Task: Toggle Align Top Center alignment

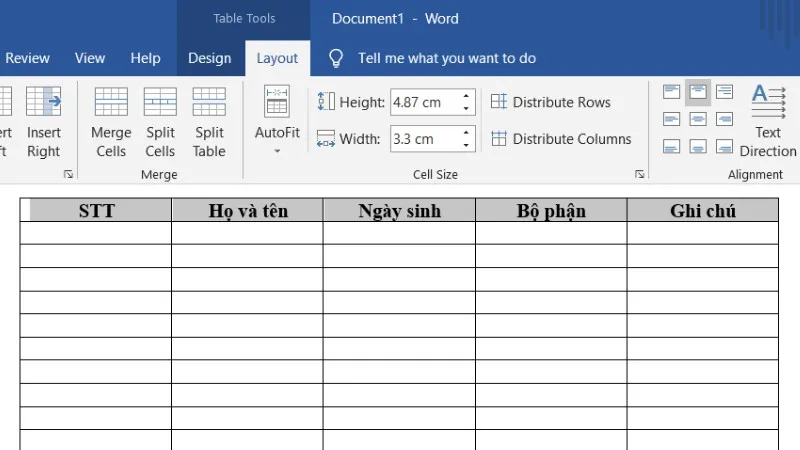Action: pos(698,92)
